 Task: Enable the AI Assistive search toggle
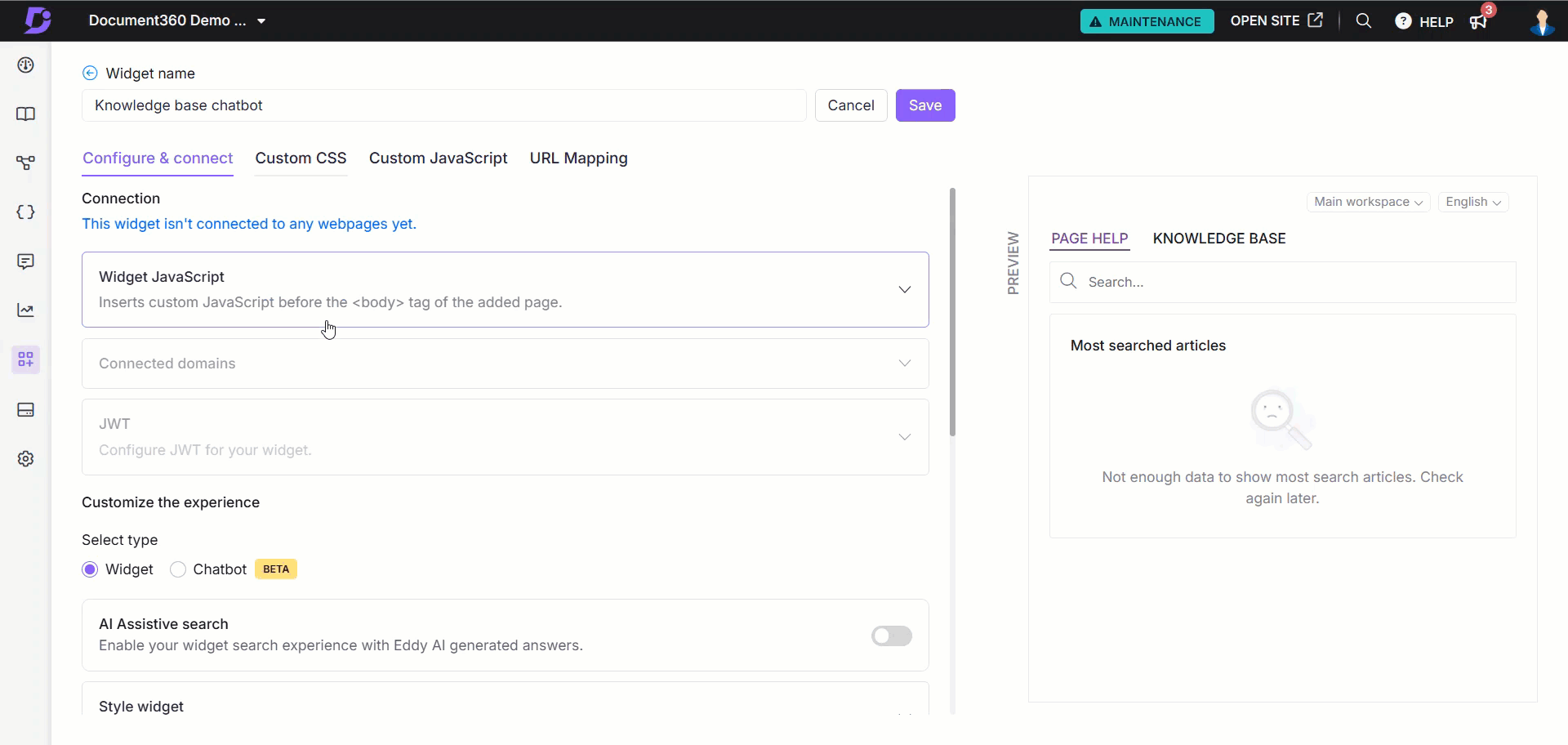(x=891, y=636)
